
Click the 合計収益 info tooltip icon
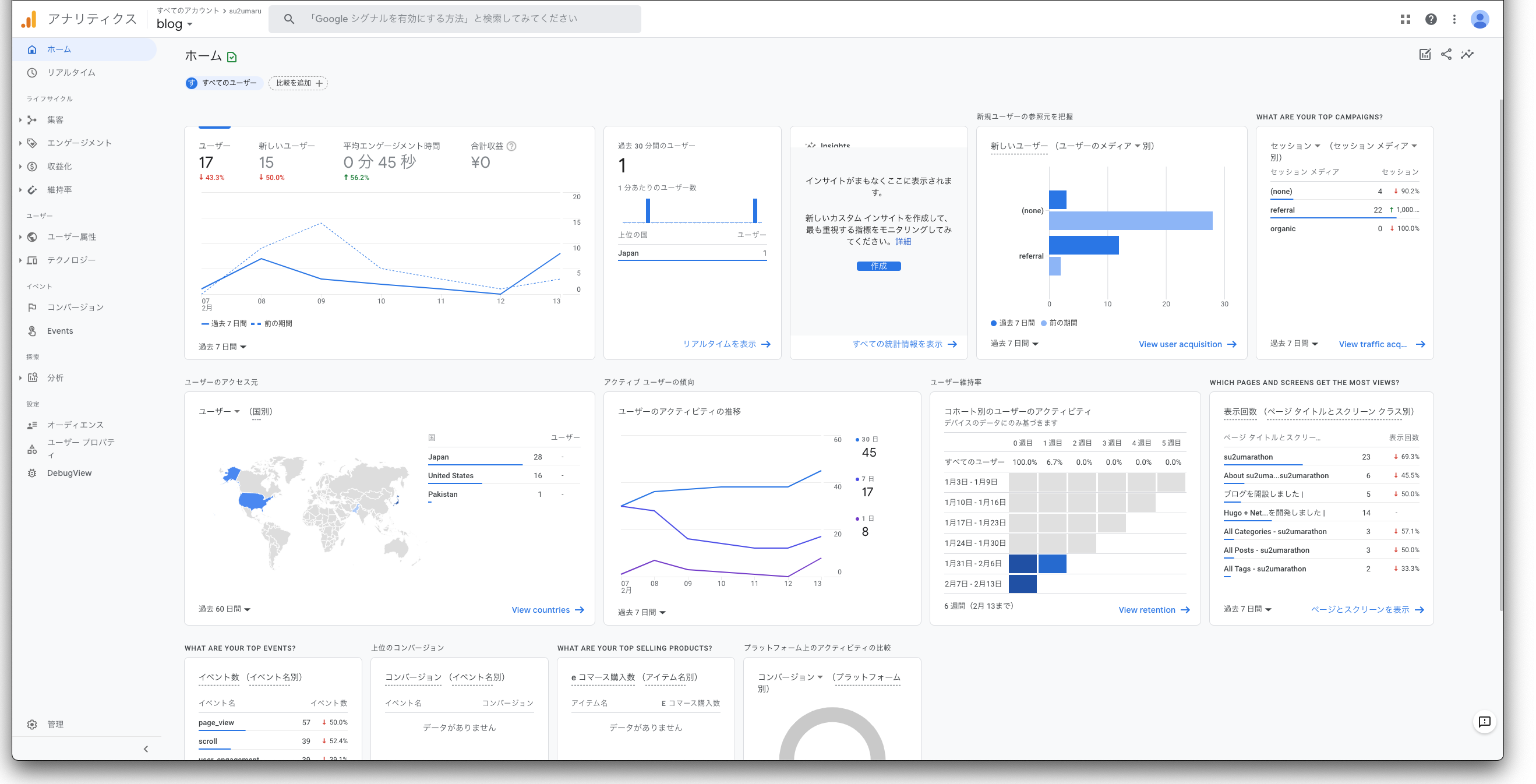tap(511, 146)
